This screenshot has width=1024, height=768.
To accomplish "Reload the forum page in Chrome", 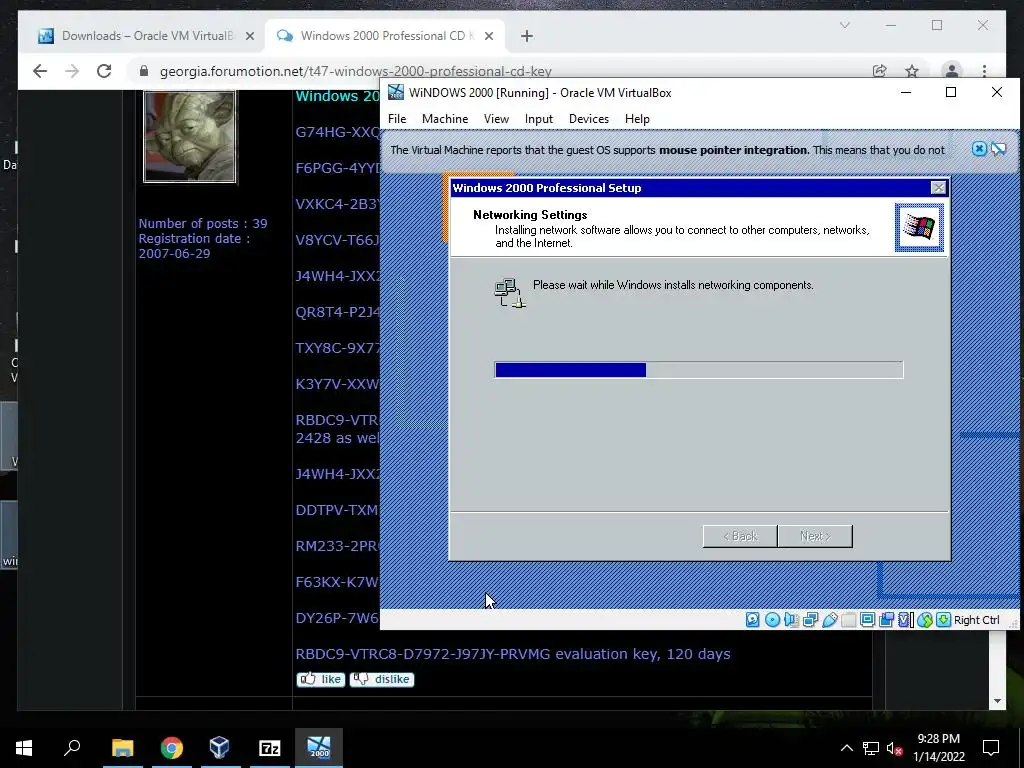I will click(x=104, y=71).
